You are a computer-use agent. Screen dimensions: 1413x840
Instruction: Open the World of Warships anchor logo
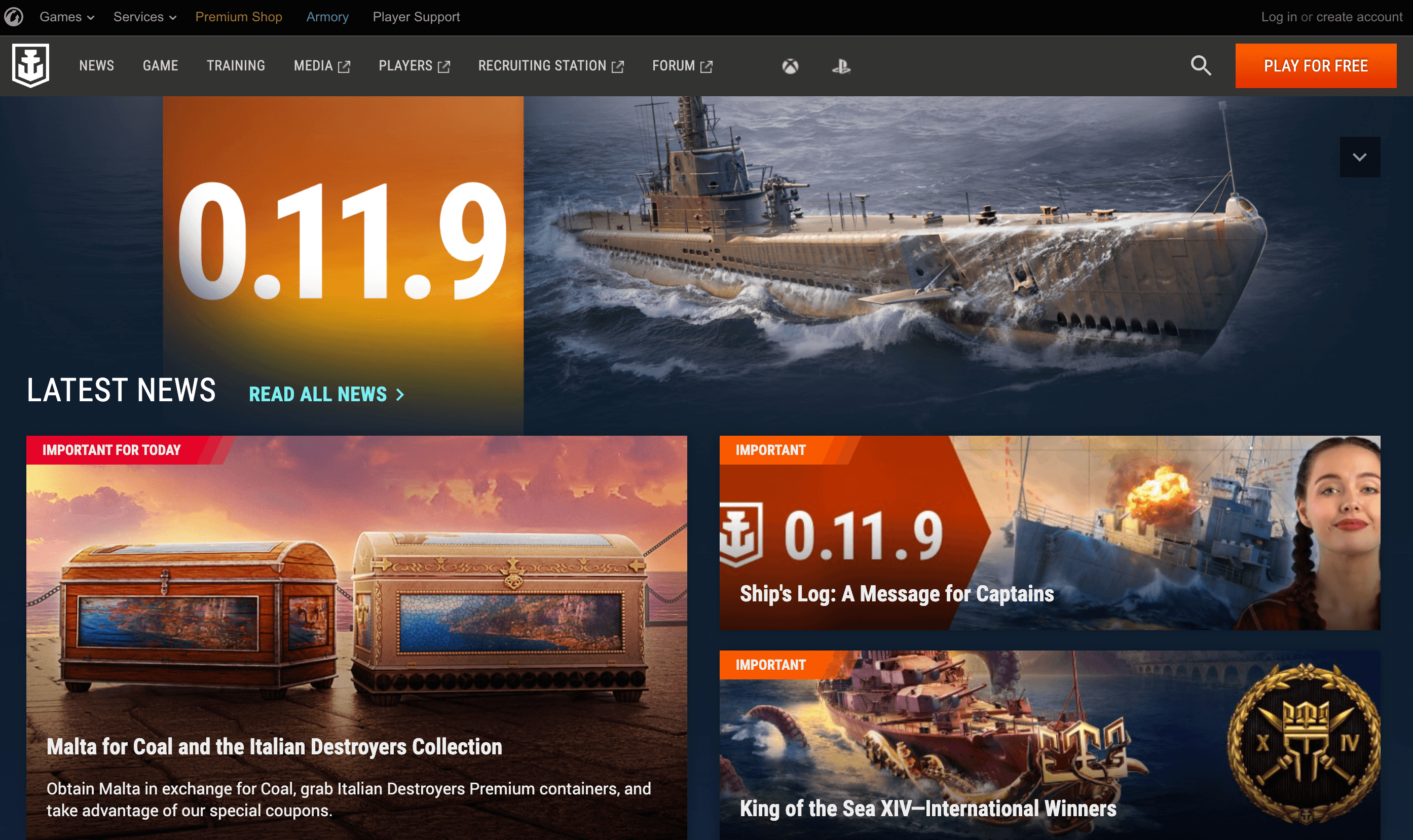coord(30,66)
